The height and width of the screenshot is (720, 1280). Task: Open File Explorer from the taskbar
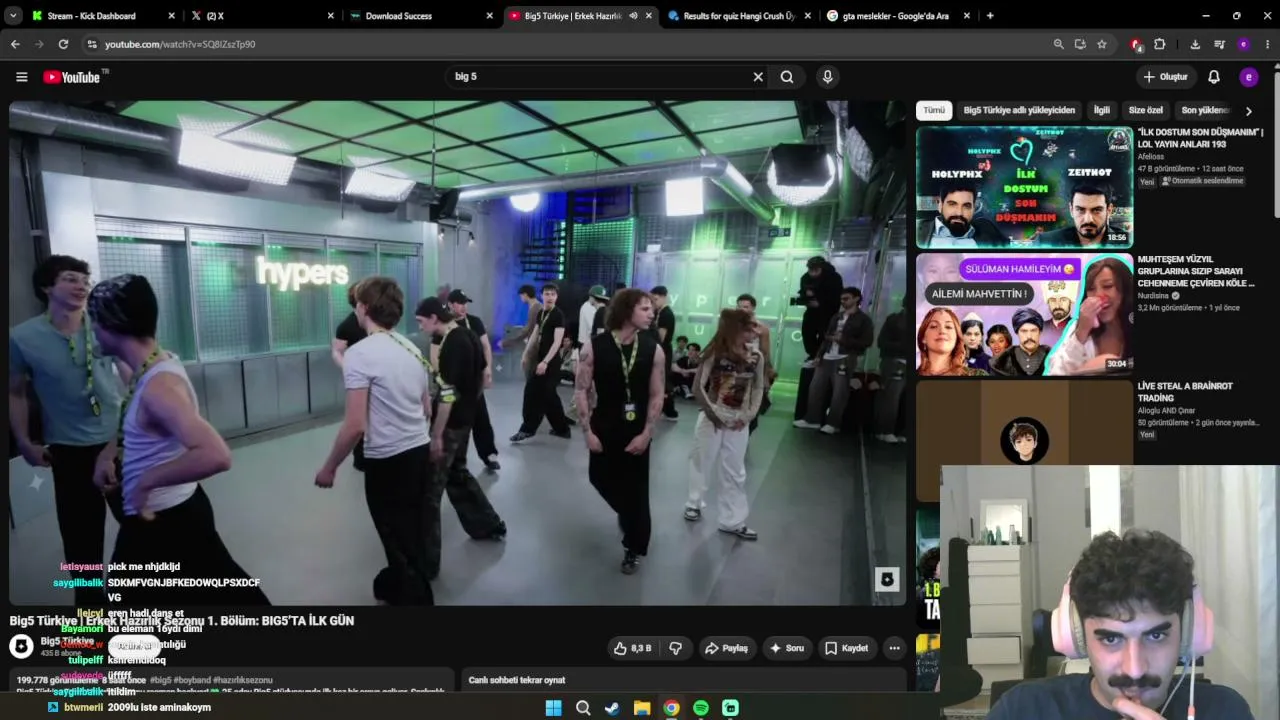point(642,708)
